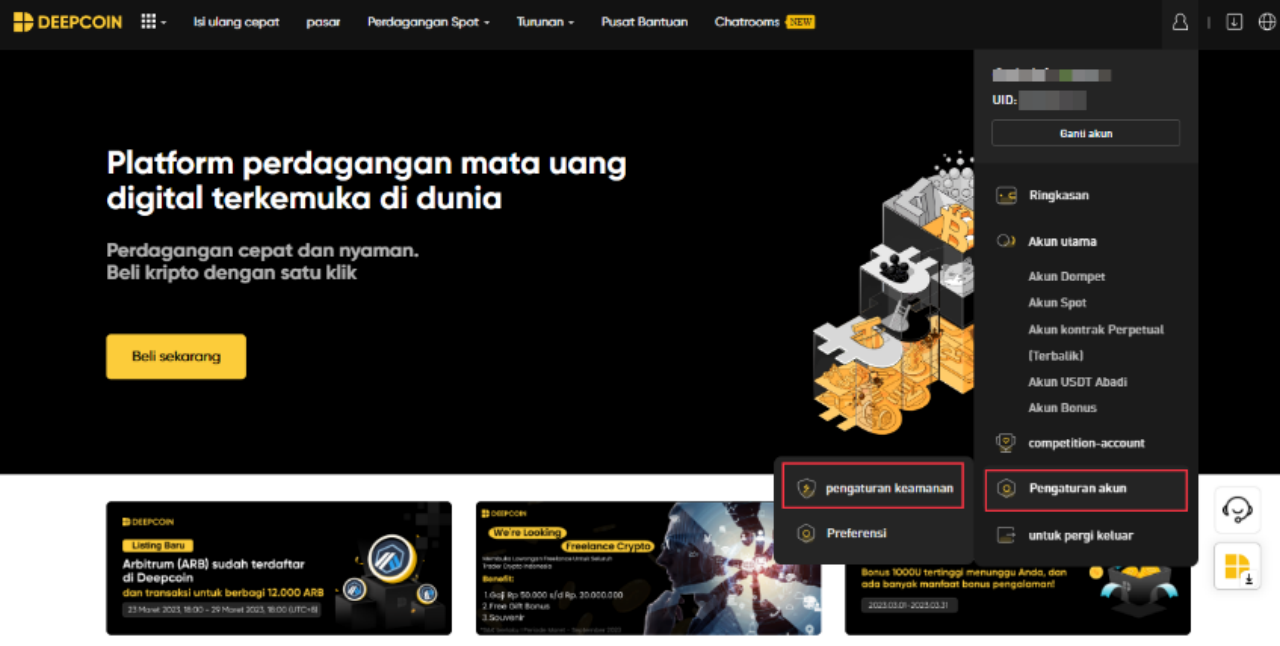The height and width of the screenshot is (646, 1280).
Task: Open the Freelance Crypto recruitment banner
Action: [x=649, y=568]
